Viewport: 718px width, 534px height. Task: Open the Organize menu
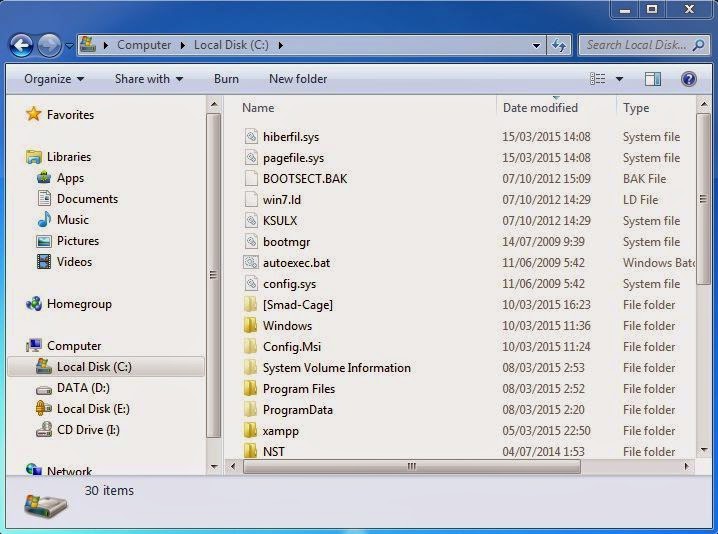click(x=54, y=79)
